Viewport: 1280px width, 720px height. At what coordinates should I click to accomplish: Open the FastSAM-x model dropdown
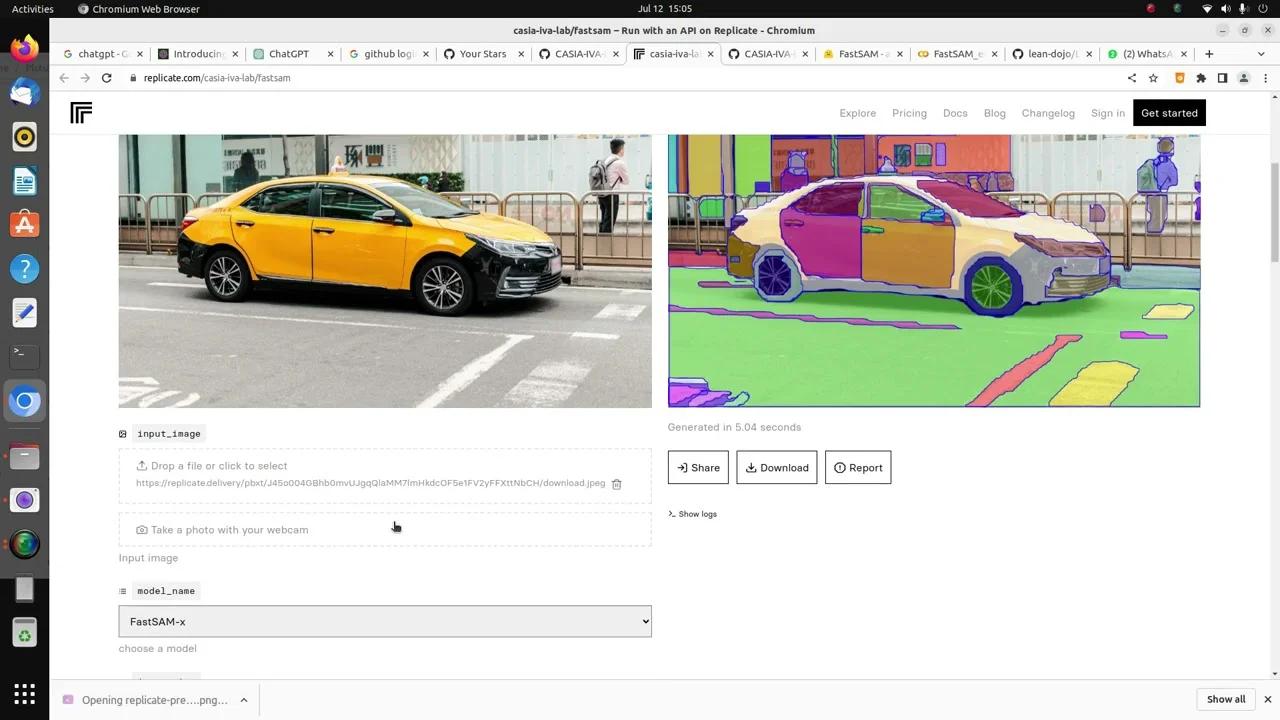[385, 621]
